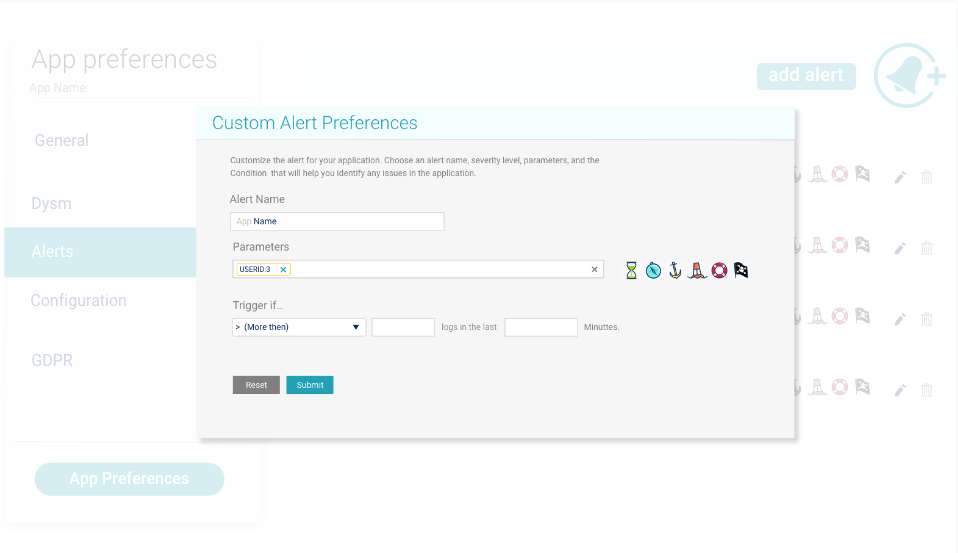The width and height of the screenshot is (958, 553).
Task: Click the flag icon in the second alert row
Action: [x=862, y=245]
